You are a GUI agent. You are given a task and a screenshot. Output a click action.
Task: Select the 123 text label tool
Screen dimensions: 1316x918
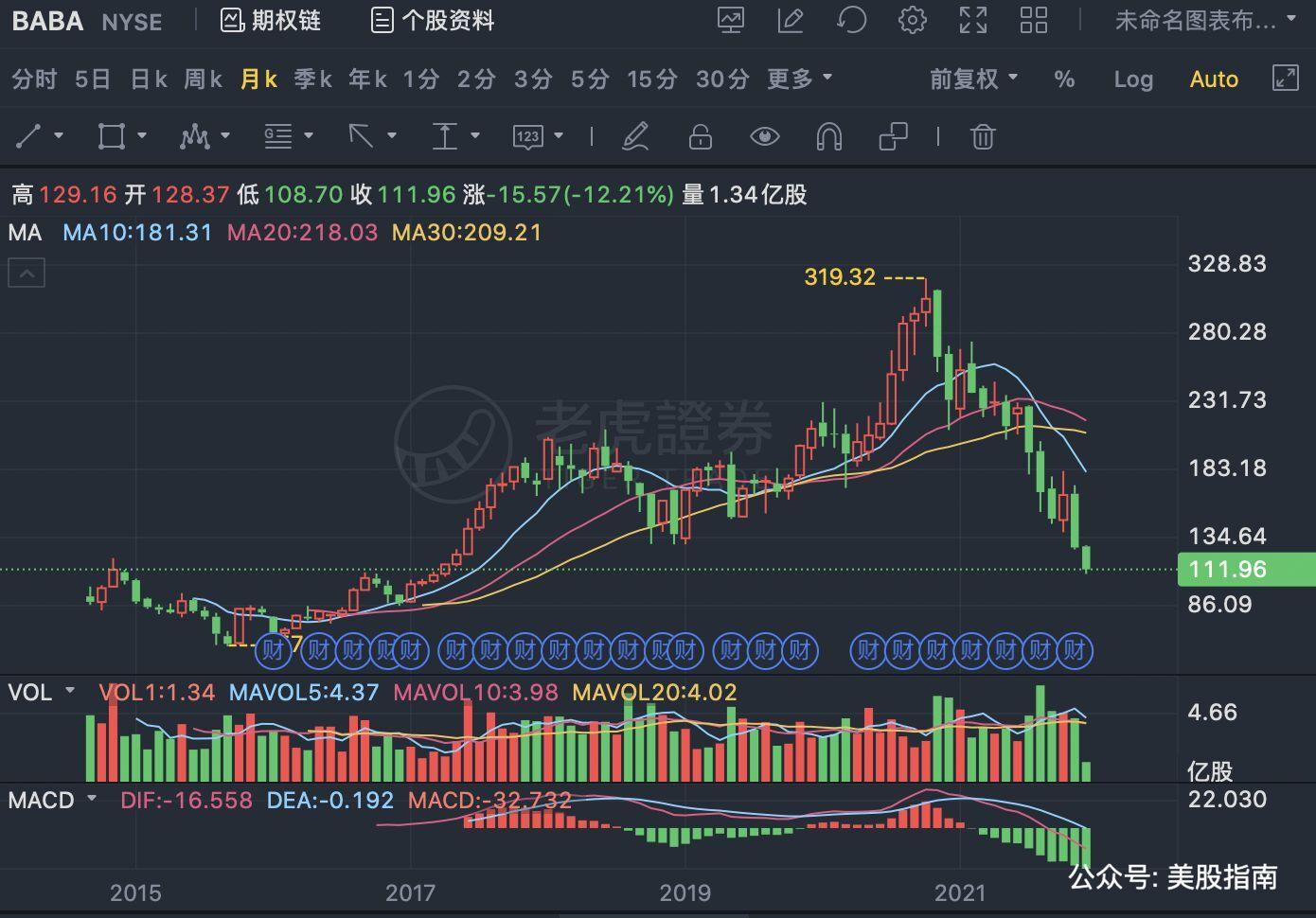coord(527,137)
